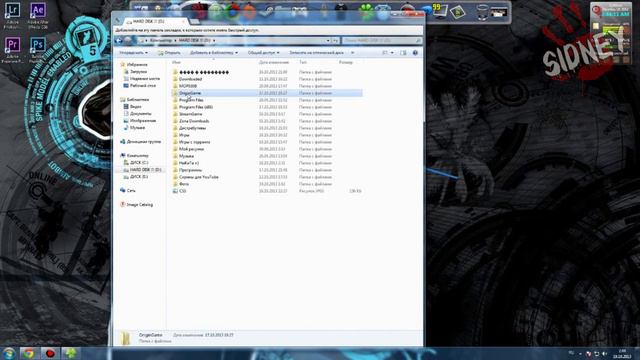Open the Adobe Lightroom desktop shortcut

point(12,15)
